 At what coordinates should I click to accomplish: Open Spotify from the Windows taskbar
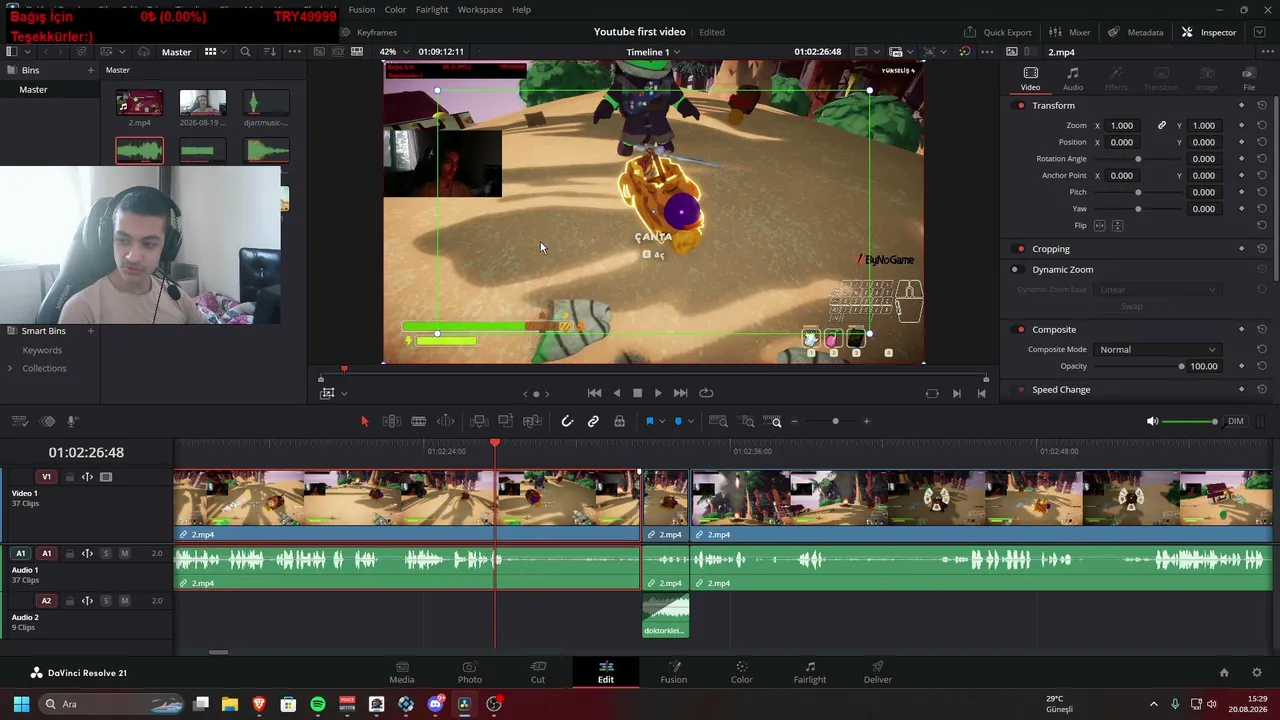(x=318, y=704)
